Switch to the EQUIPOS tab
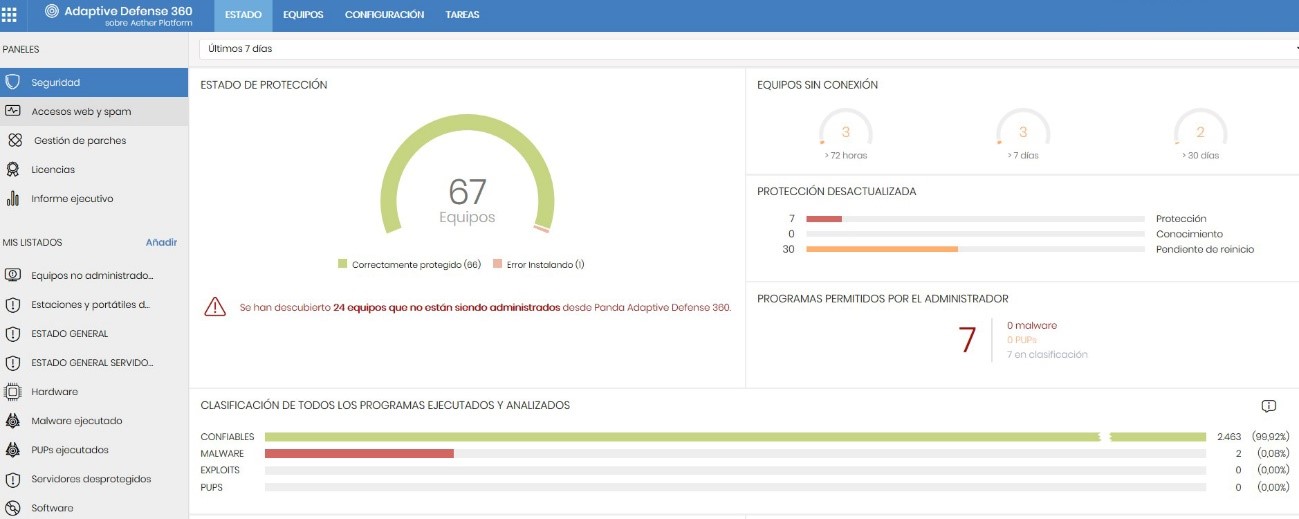1299x519 pixels. pyautogui.click(x=303, y=15)
